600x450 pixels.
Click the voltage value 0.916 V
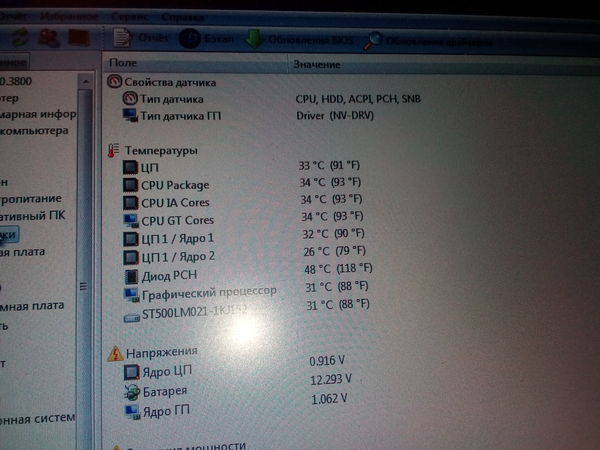(x=327, y=360)
